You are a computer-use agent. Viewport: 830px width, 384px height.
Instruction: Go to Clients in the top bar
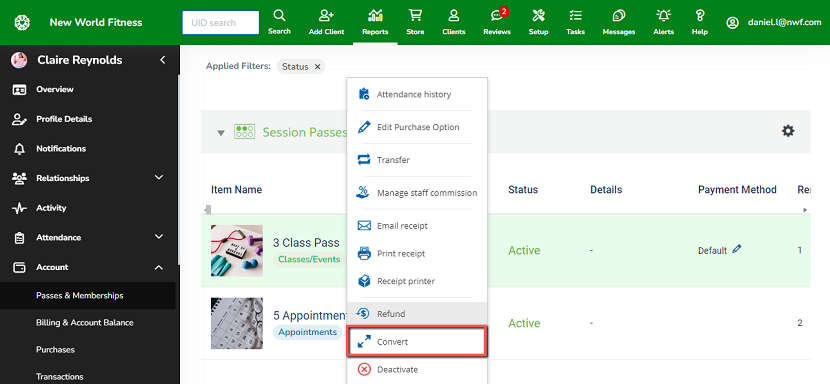tap(454, 22)
